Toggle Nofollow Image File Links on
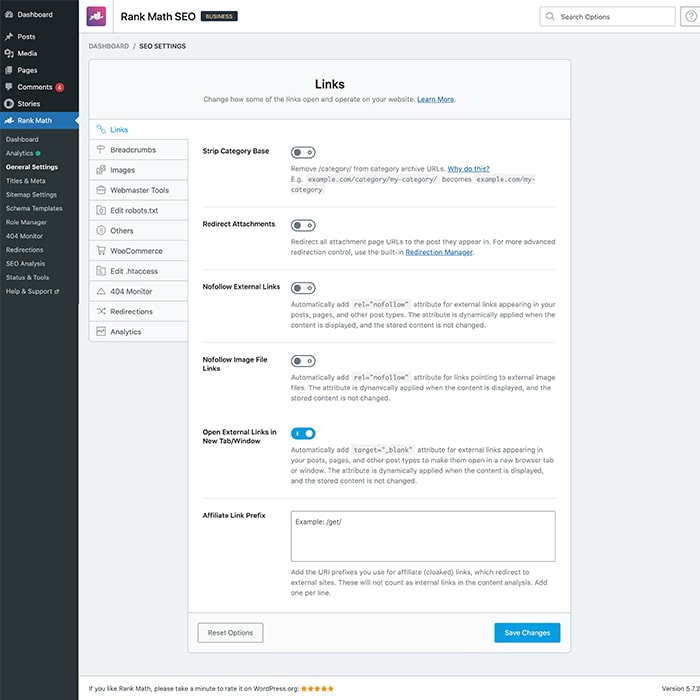 click(303, 361)
